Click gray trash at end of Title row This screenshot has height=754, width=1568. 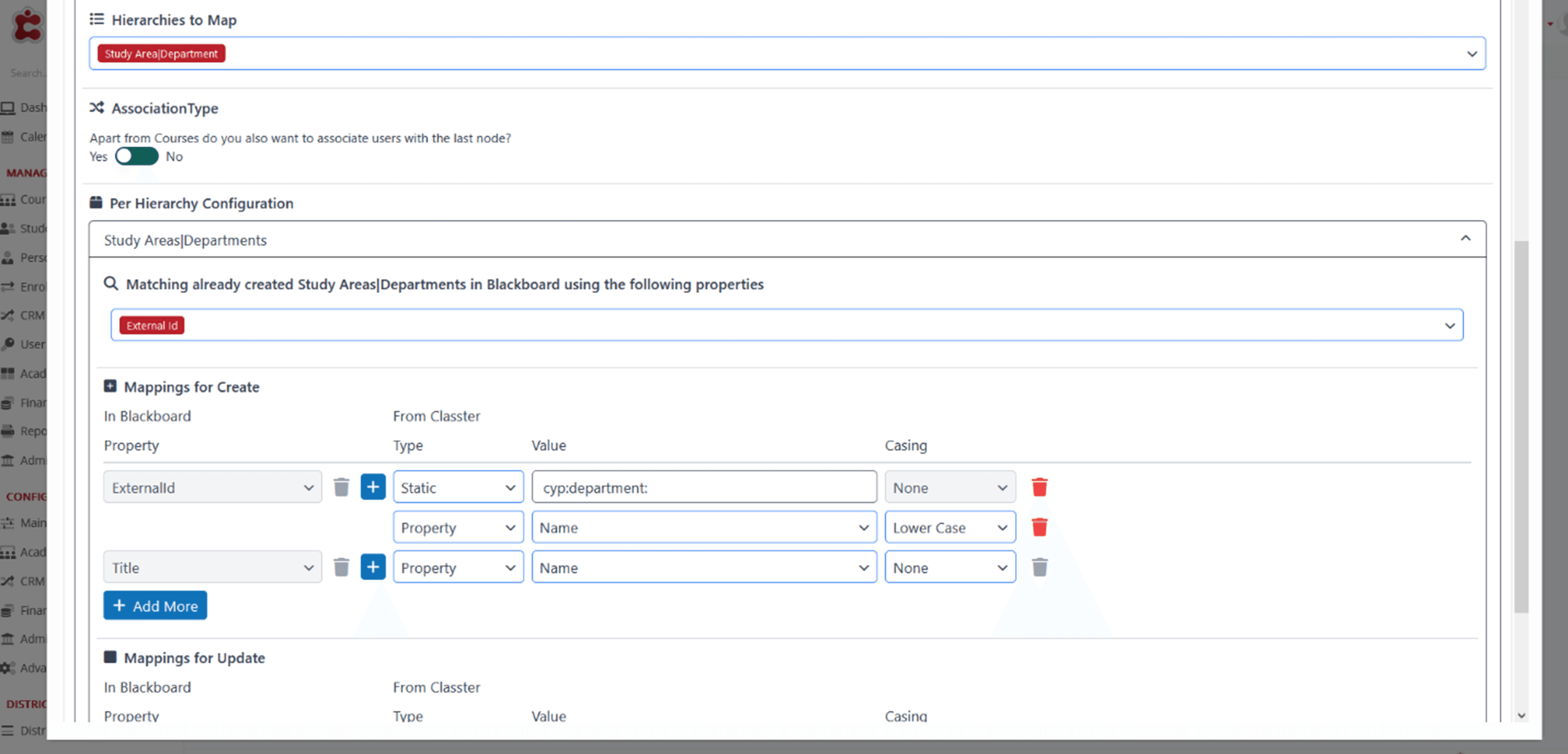[1039, 567]
